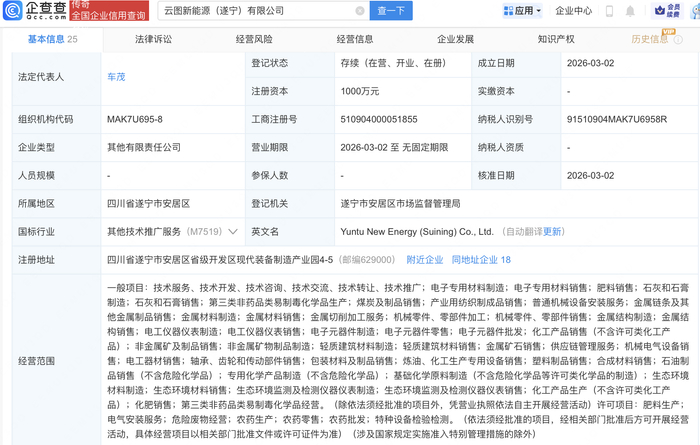Open legal representative 车茂 link
This screenshot has height=445, width=700.
coord(116,77)
